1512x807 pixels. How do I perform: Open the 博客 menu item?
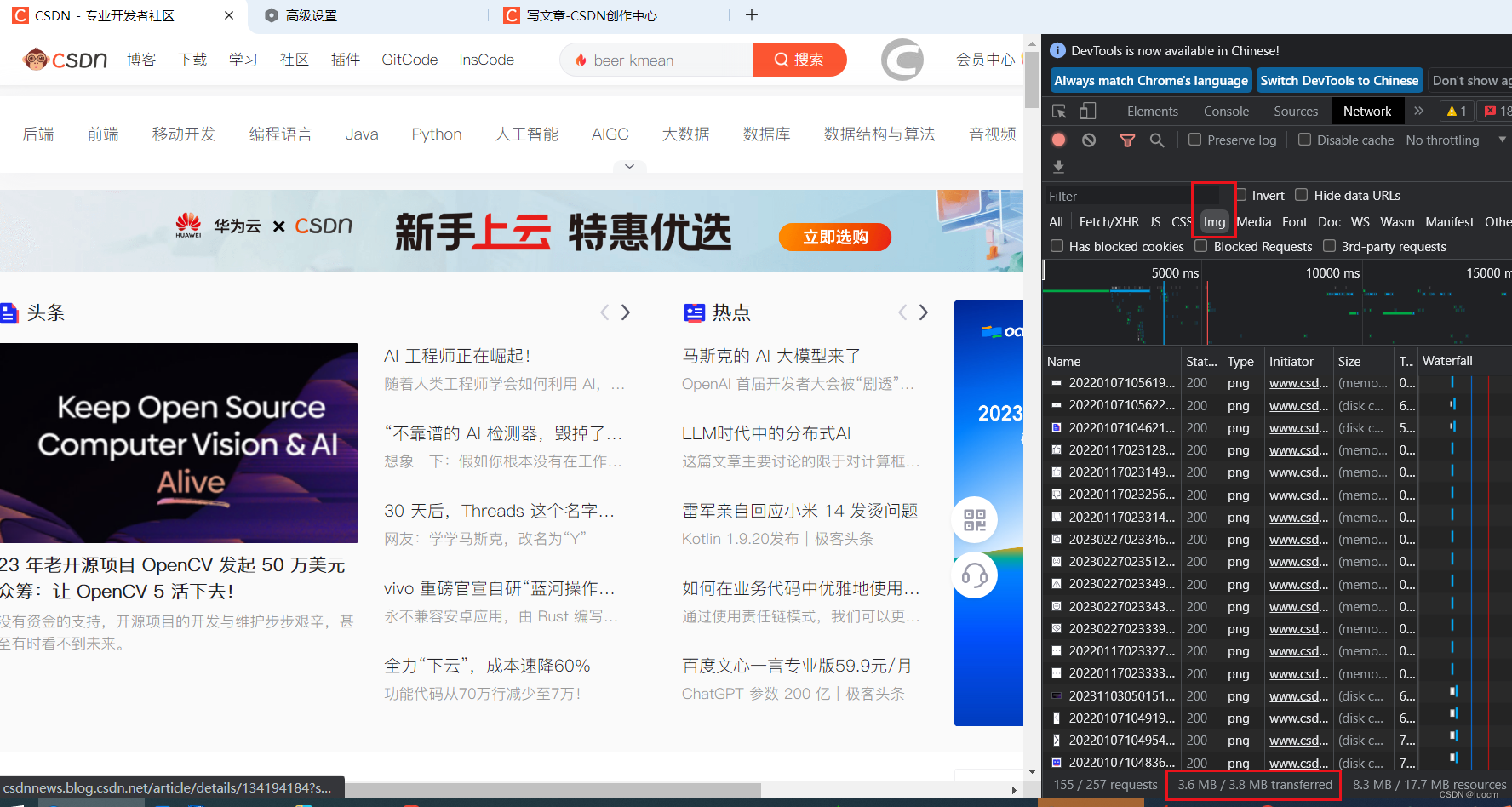(x=141, y=60)
